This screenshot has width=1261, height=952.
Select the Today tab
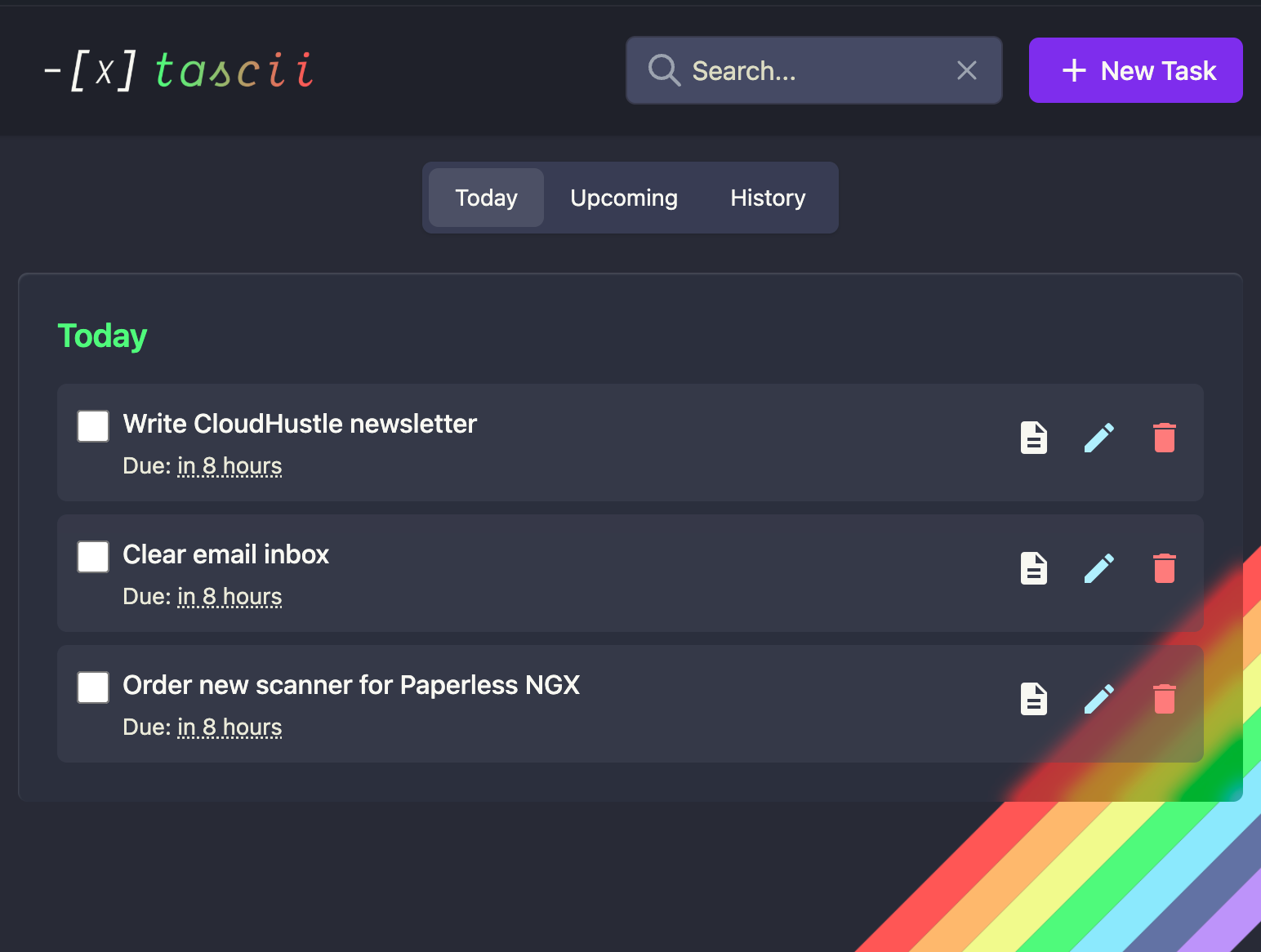click(486, 198)
